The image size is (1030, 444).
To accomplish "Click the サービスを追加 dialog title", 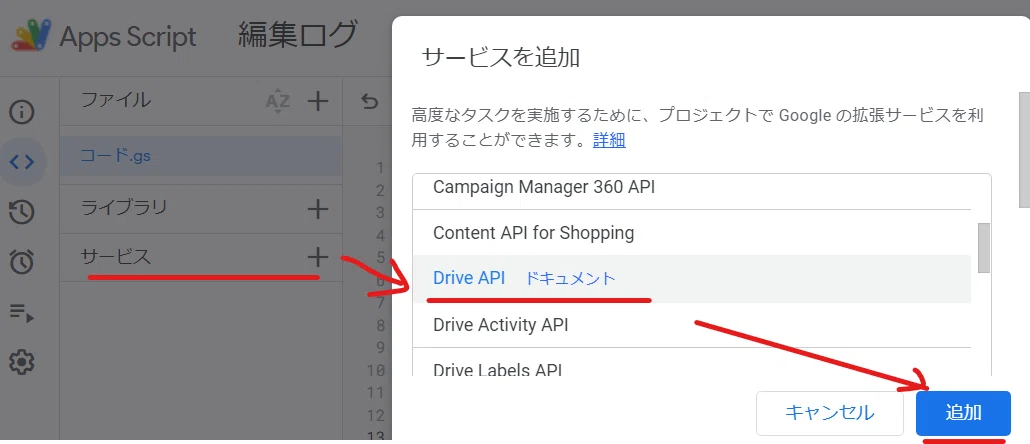I will 501,58.
